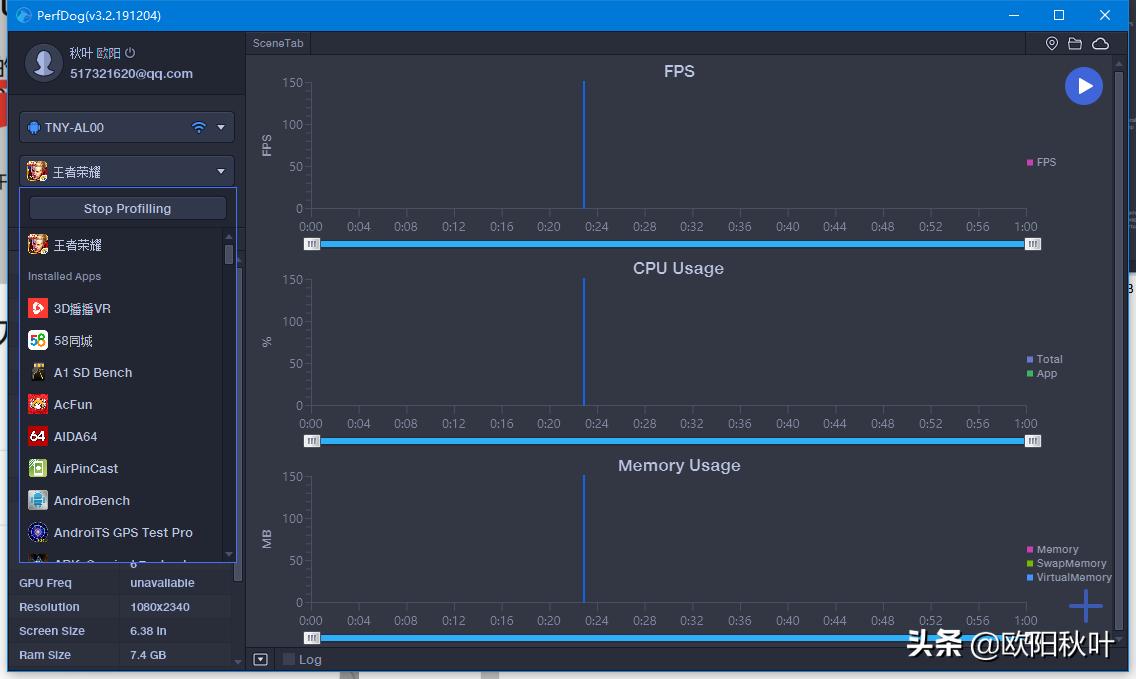Click the user avatar icon
1136x679 pixels.
(x=43, y=63)
